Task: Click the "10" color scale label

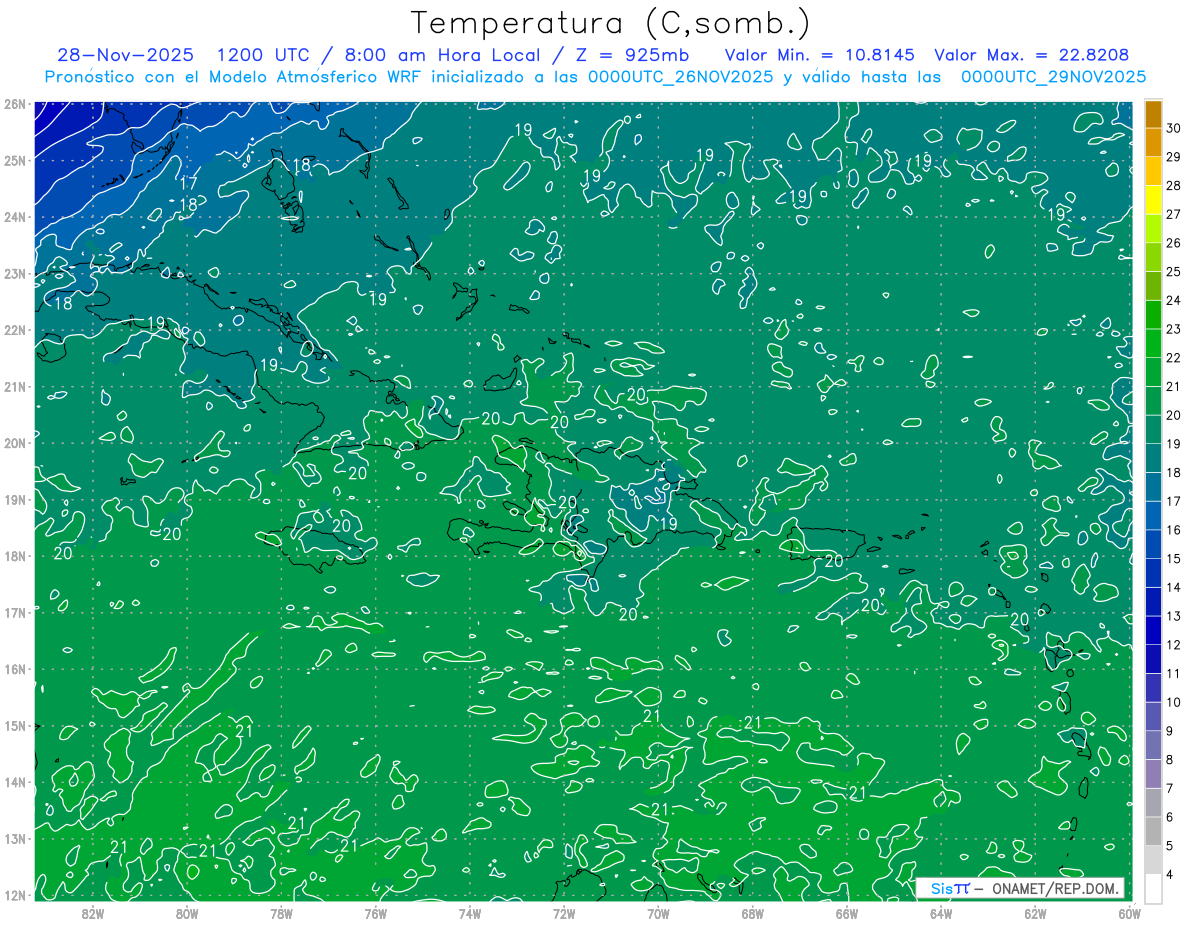Action: pyautogui.click(x=1173, y=702)
